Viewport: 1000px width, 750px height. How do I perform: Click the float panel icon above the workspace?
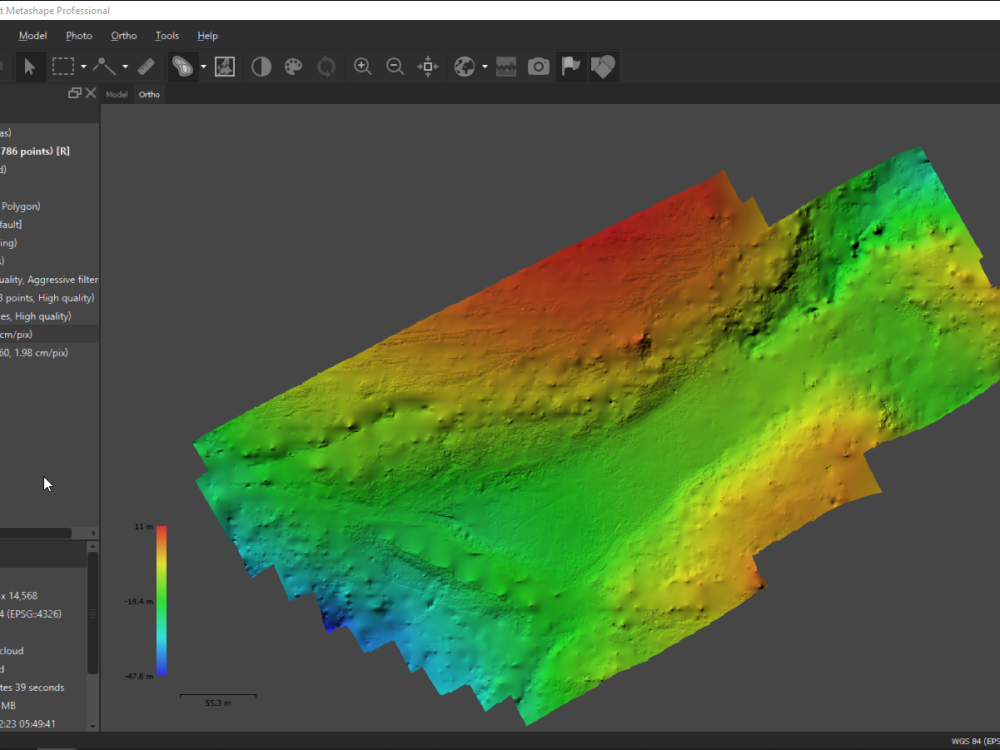74,92
